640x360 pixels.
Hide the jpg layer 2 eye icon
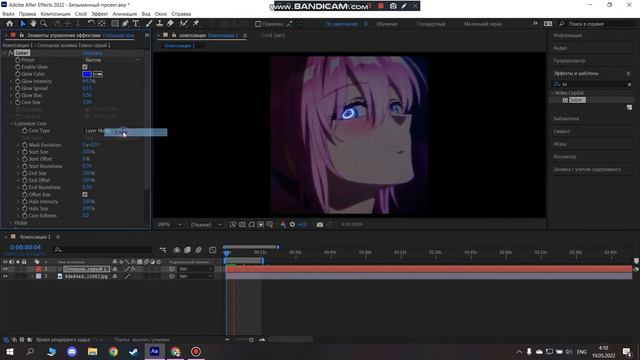(5, 276)
